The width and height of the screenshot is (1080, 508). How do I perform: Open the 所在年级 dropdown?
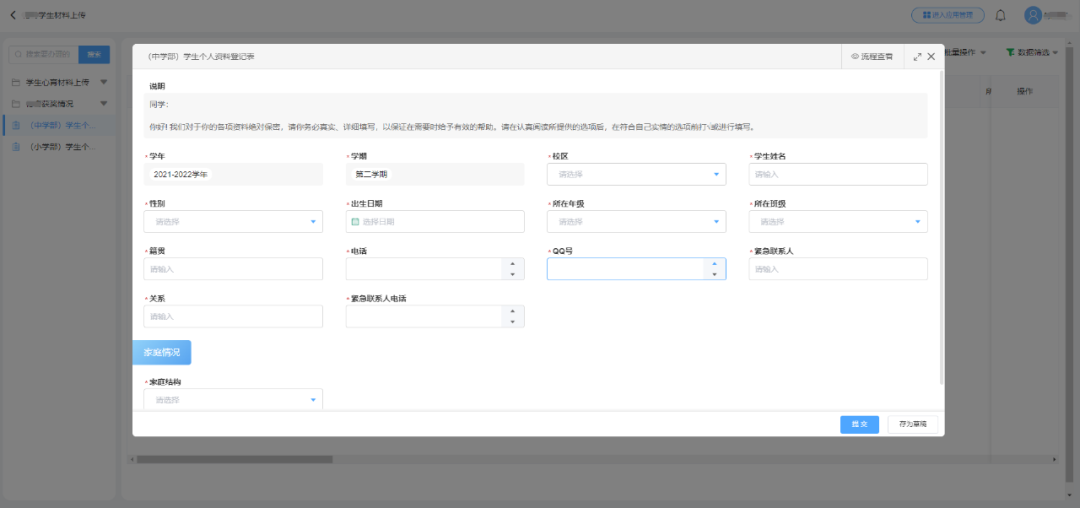click(x=636, y=222)
